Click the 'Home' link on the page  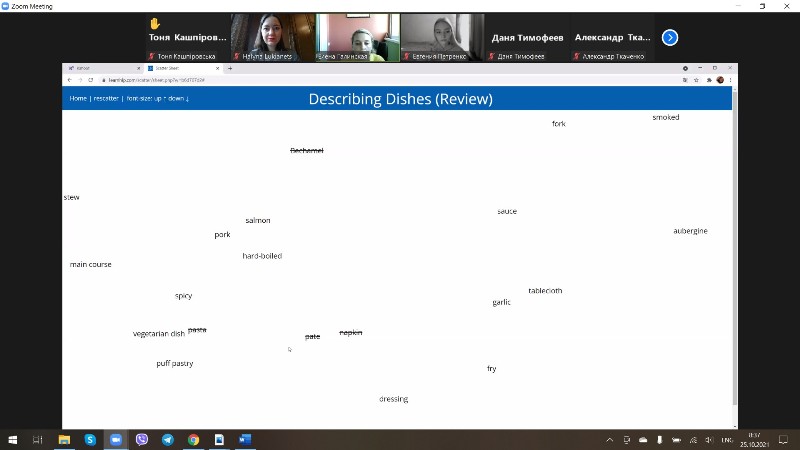point(78,99)
